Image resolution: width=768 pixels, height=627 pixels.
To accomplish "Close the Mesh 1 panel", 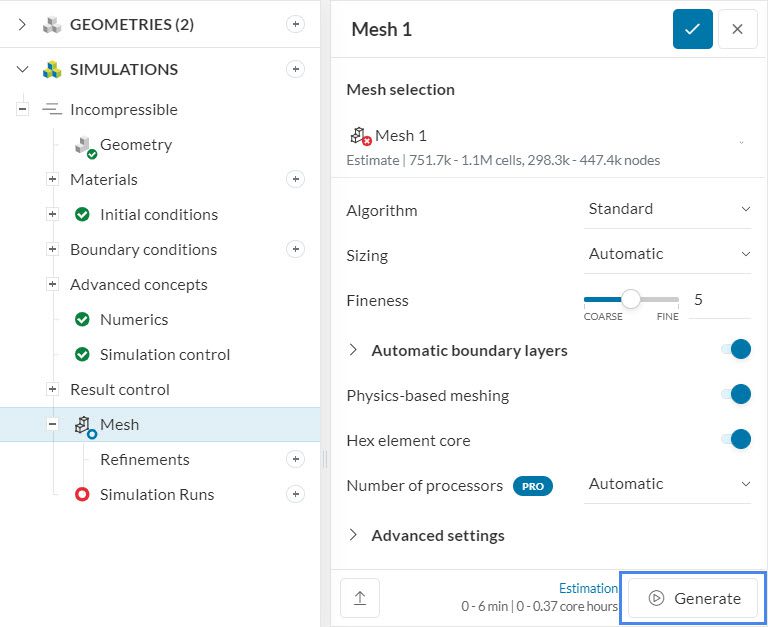I will (x=737, y=29).
